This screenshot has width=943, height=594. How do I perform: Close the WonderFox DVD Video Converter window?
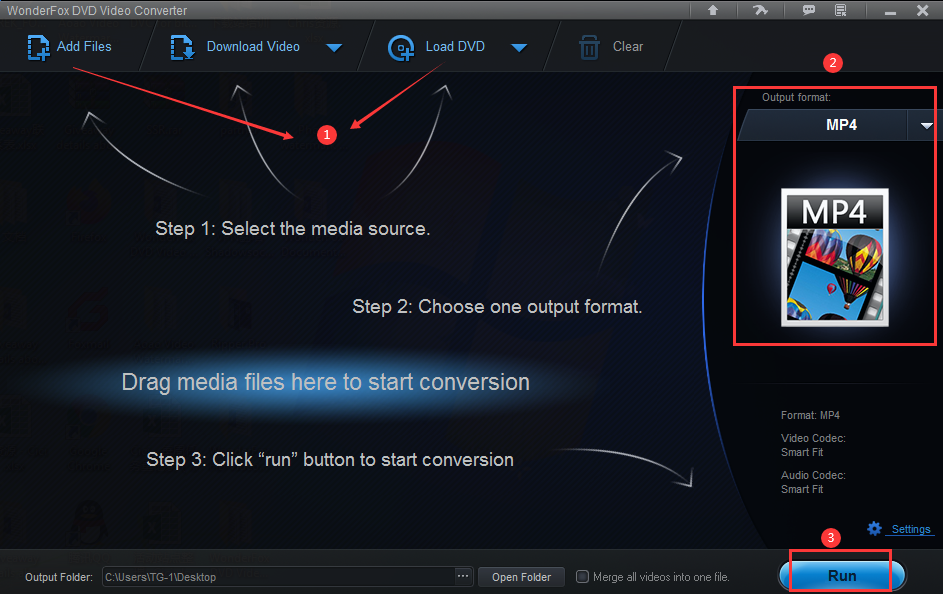point(923,10)
